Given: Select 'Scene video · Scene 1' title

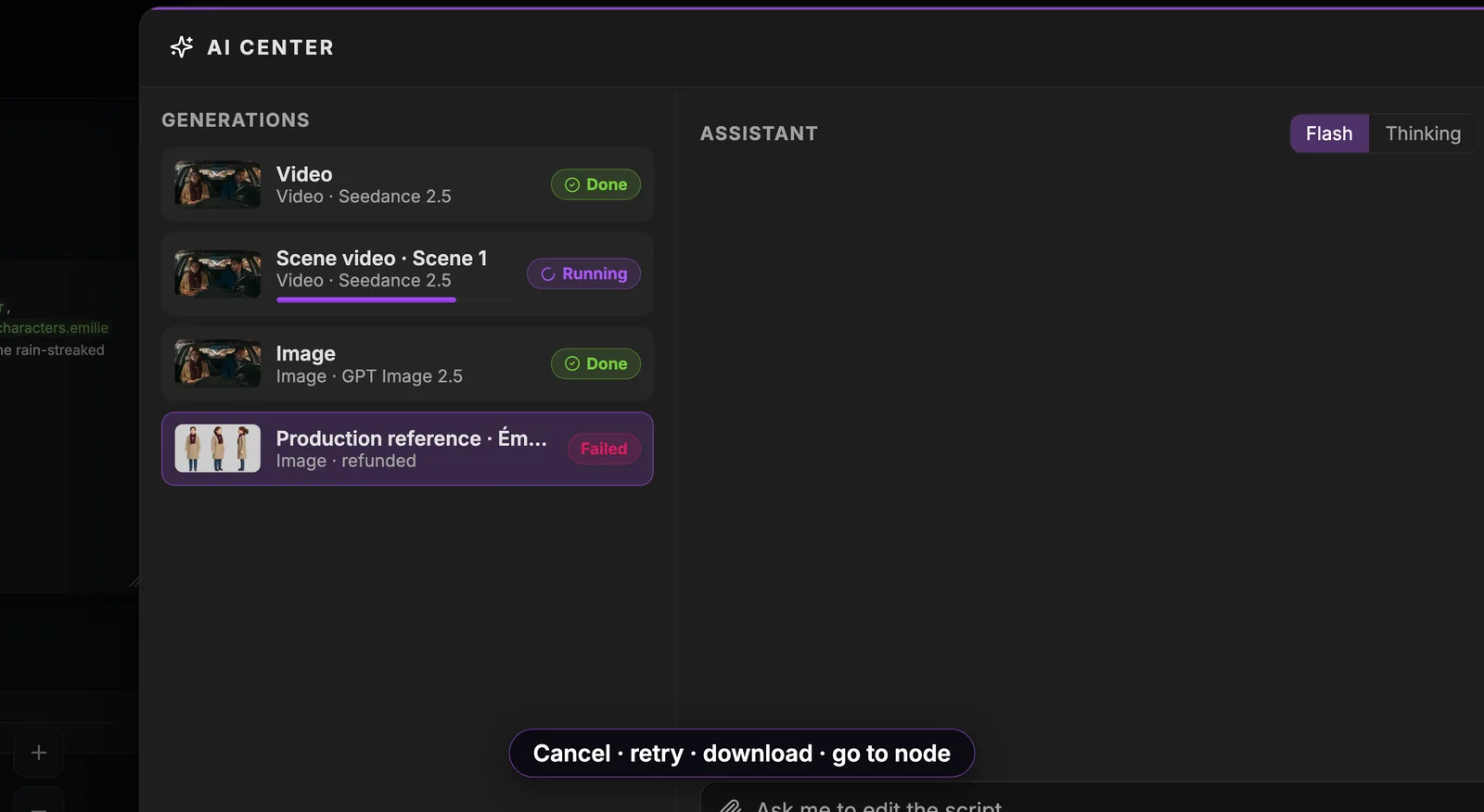Looking at the screenshot, I should [381, 258].
